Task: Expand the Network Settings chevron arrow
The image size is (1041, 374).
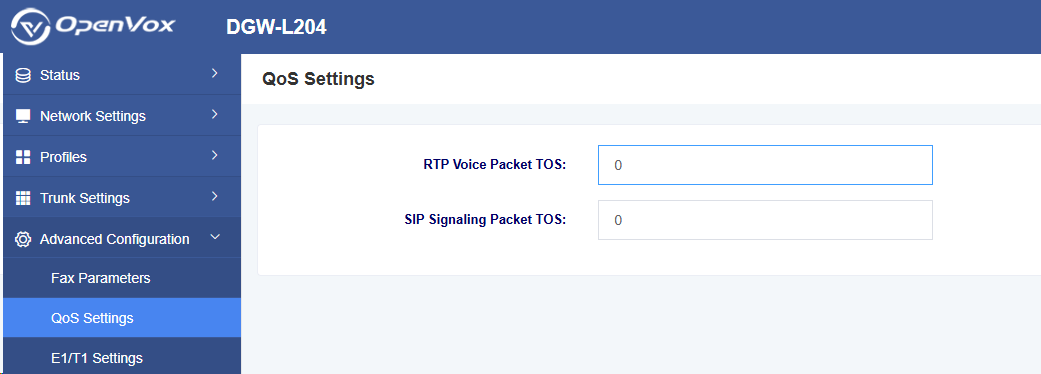Action: [x=214, y=114]
